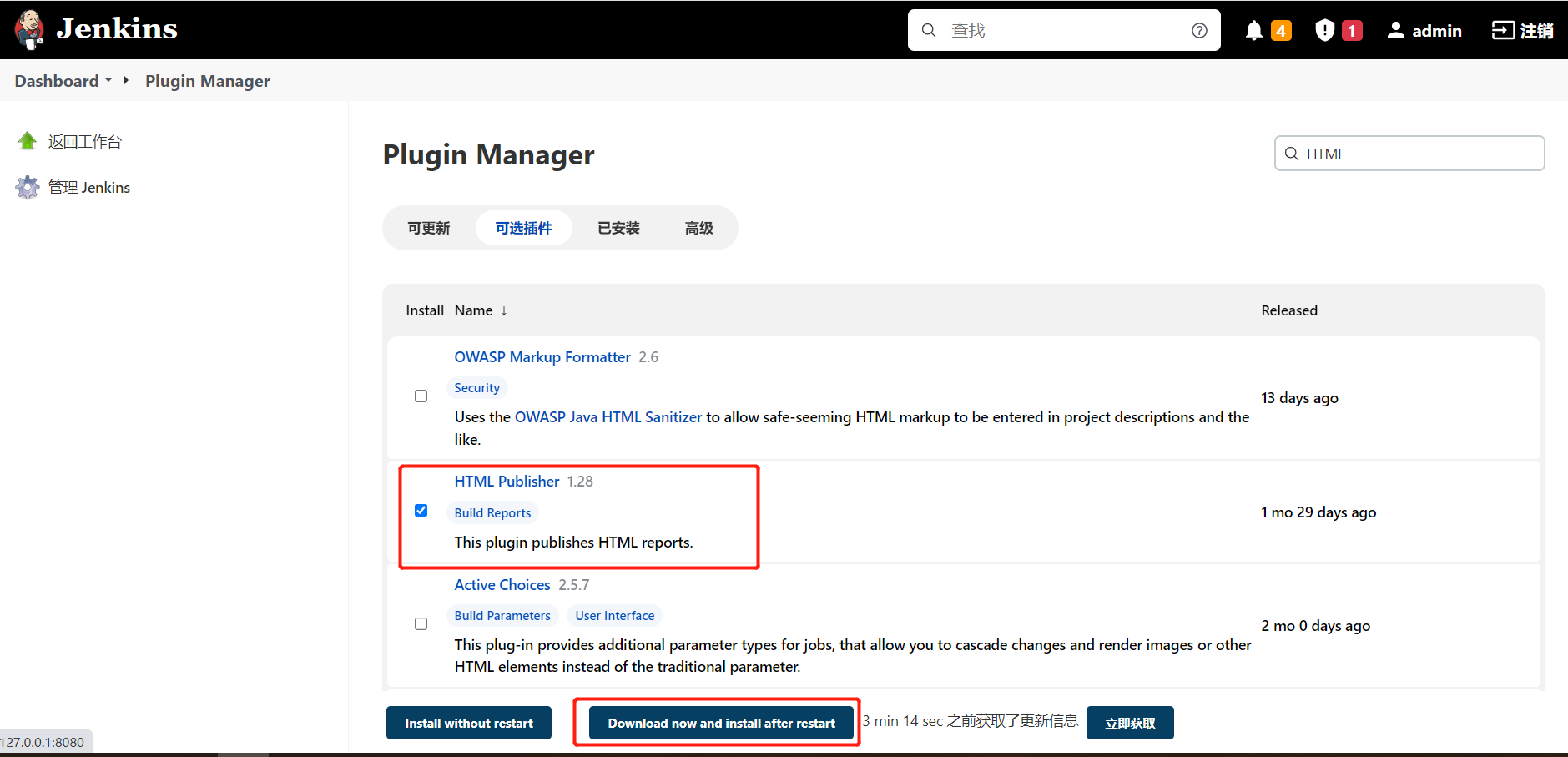The width and height of the screenshot is (1568, 757).
Task: Click the 注销 logout link
Action: tap(1536, 31)
